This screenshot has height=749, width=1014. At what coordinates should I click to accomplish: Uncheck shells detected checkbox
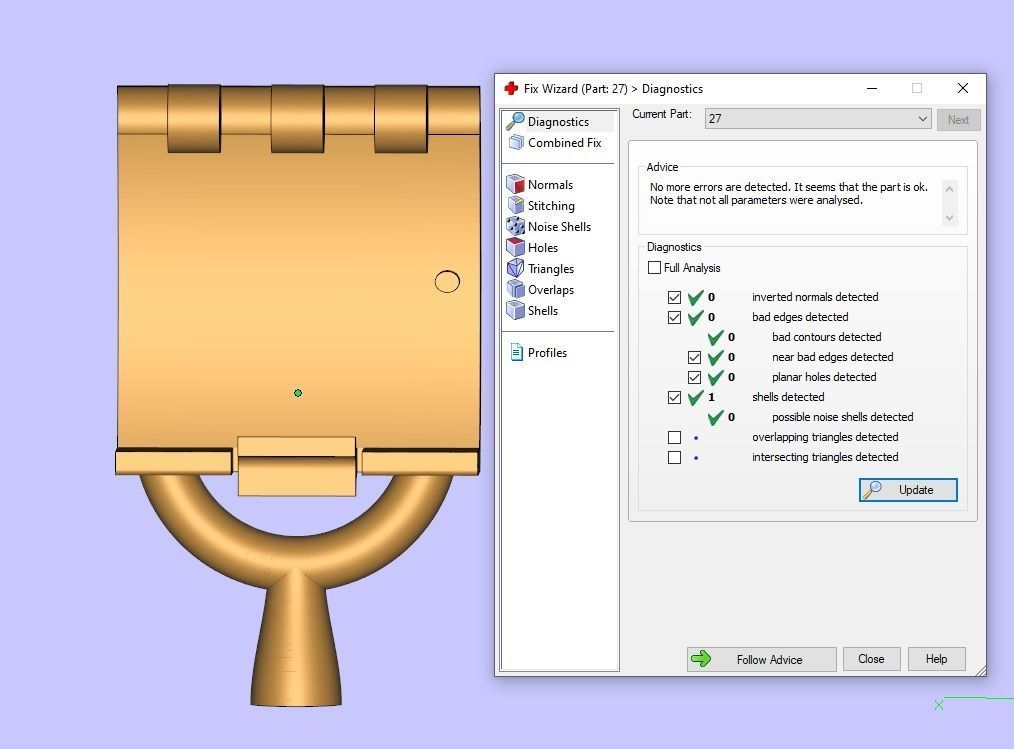674,397
